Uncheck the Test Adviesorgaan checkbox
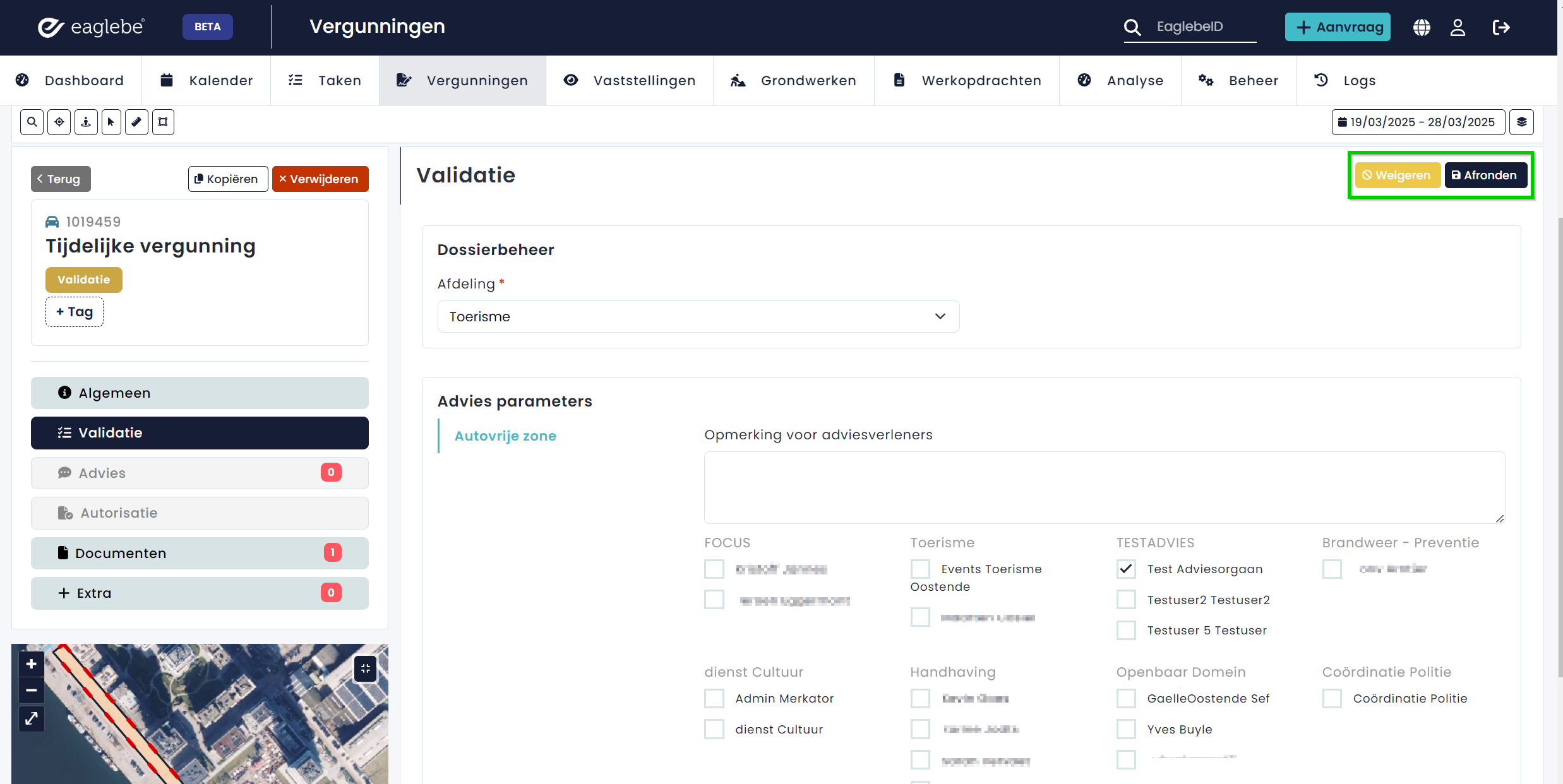This screenshot has height=784, width=1563. 1126,569
